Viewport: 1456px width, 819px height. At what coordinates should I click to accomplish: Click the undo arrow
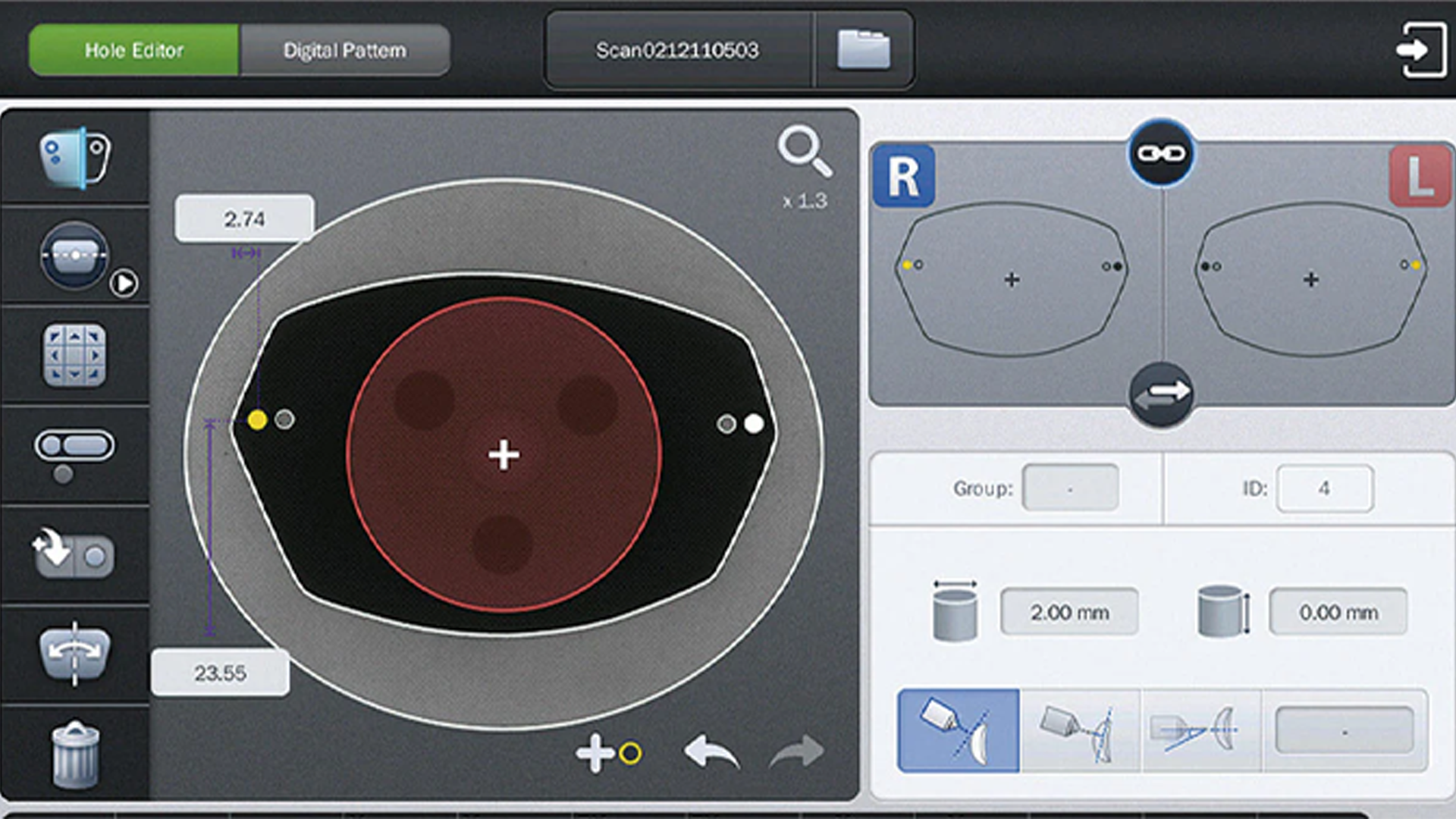[x=711, y=752]
